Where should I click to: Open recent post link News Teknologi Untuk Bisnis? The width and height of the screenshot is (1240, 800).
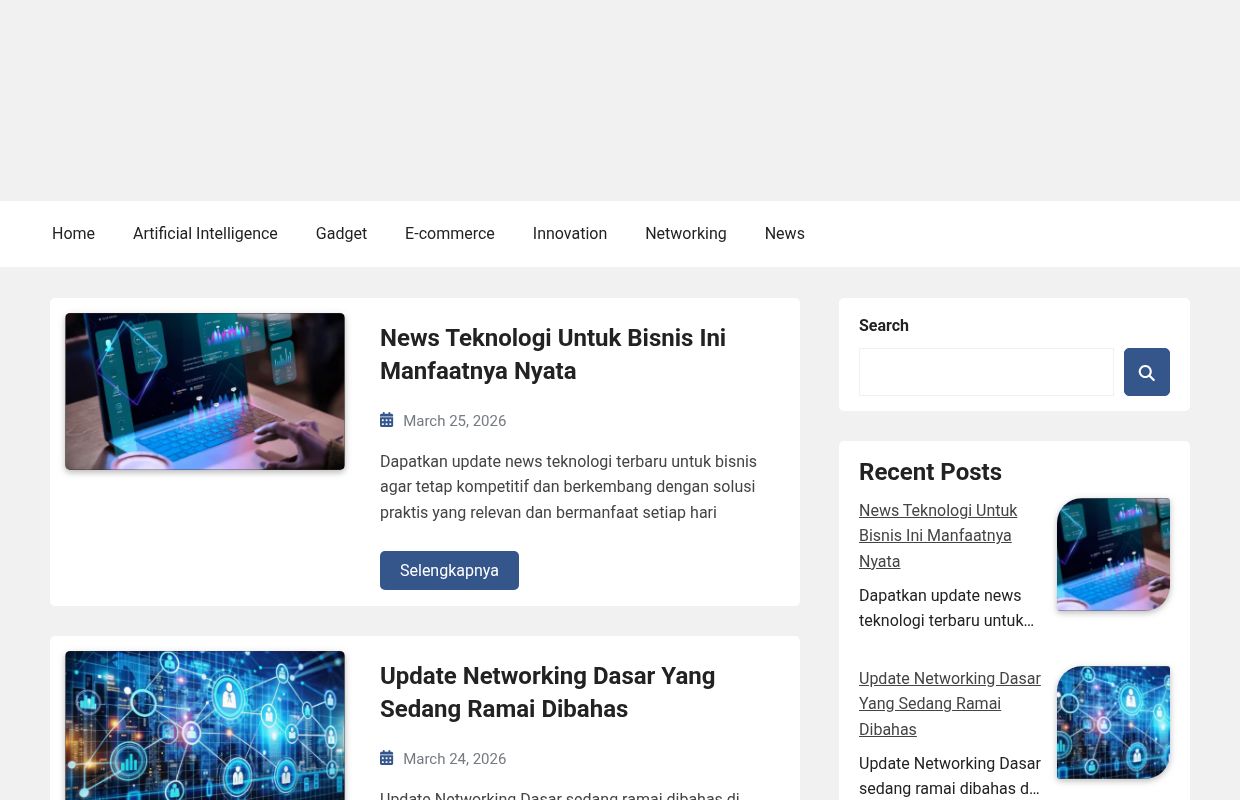coord(938,536)
